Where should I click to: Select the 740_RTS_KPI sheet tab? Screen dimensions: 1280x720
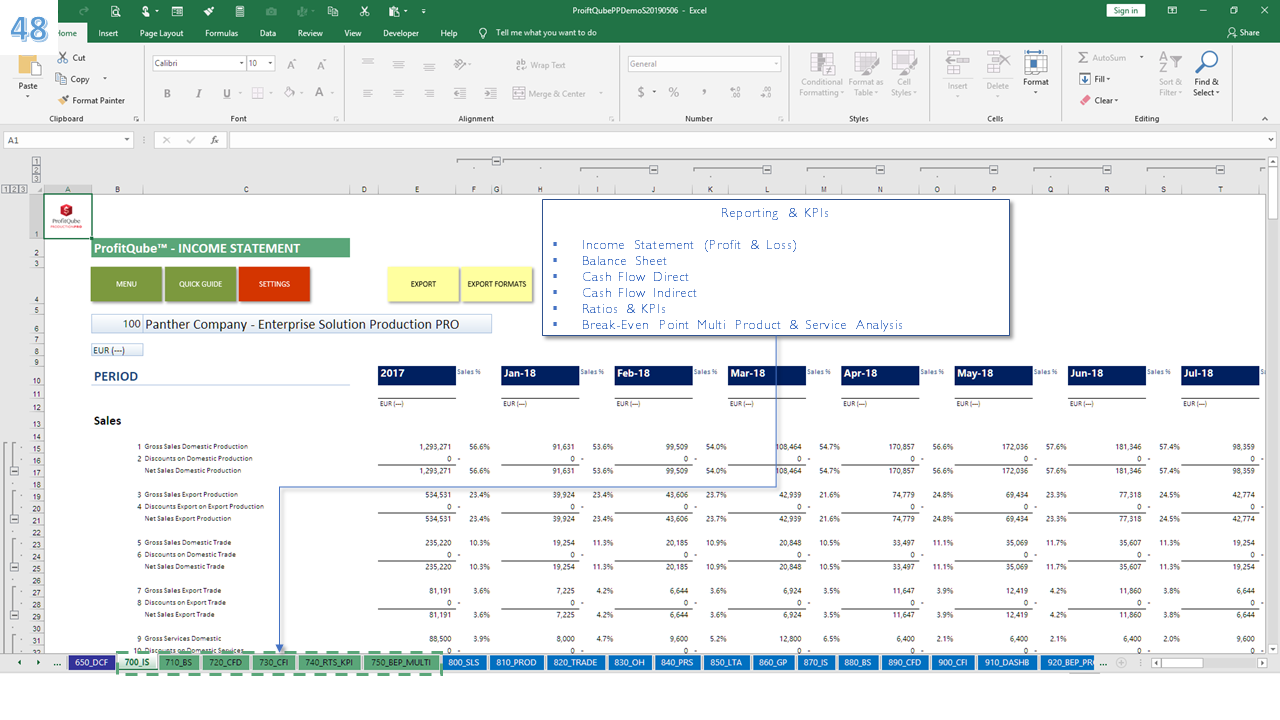coord(329,662)
